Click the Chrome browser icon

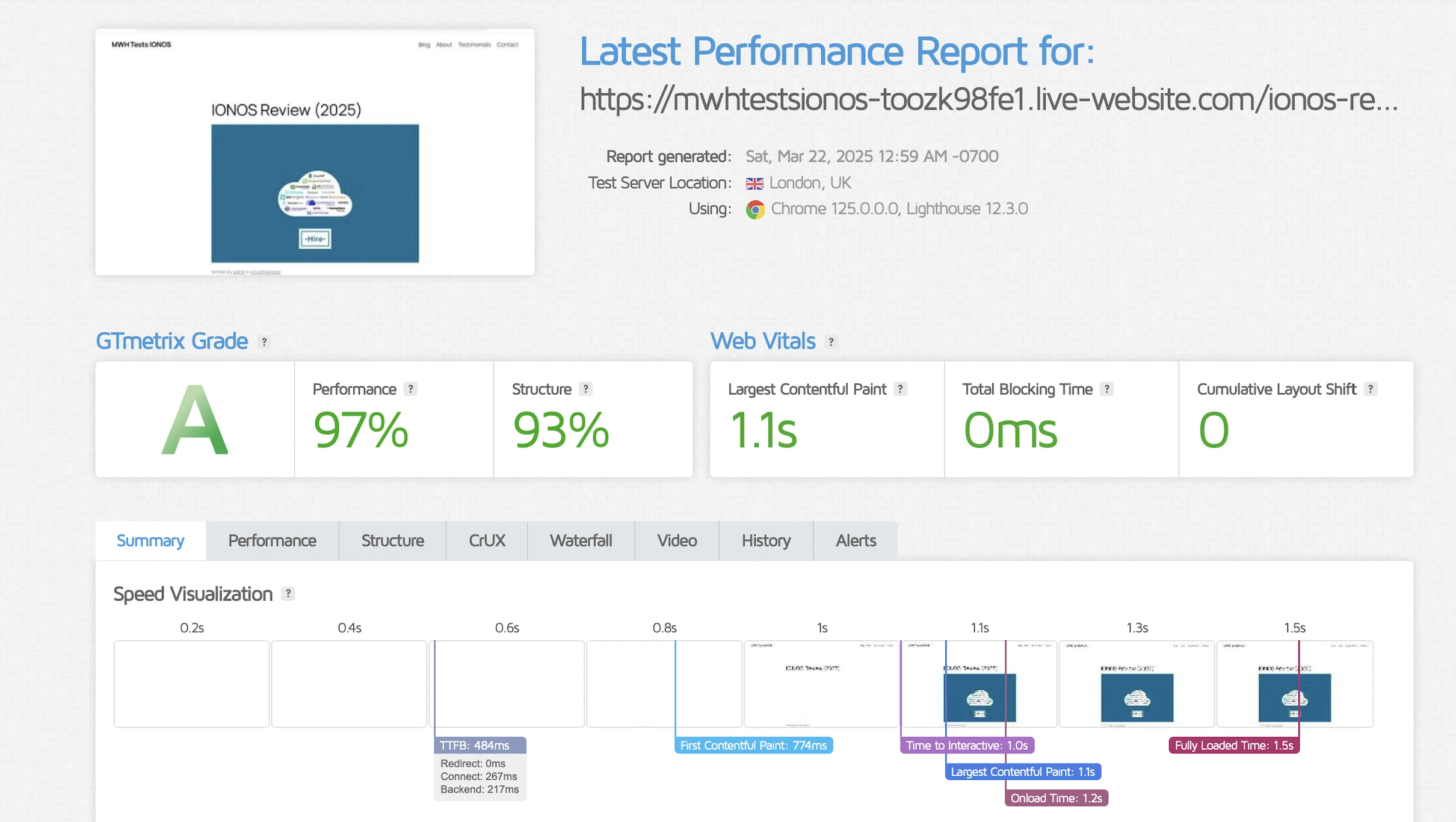pos(755,209)
